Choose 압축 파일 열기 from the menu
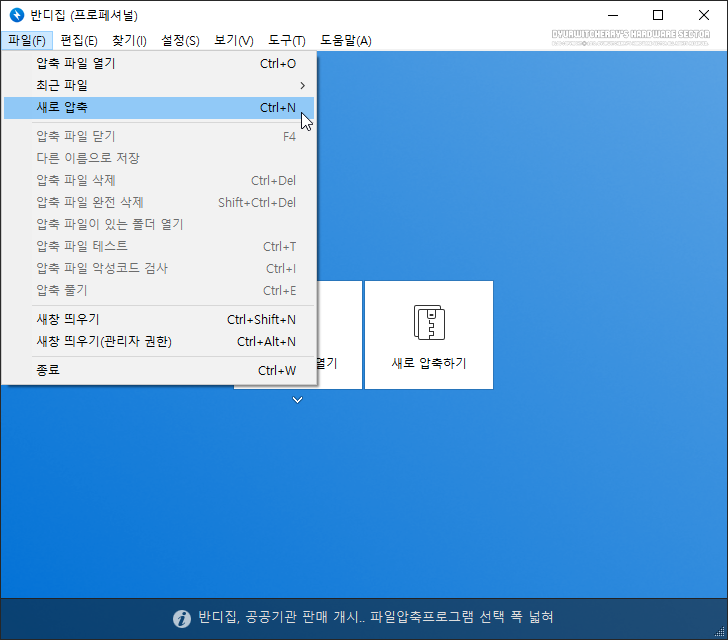This screenshot has width=728, height=640. (x=159, y=64)
